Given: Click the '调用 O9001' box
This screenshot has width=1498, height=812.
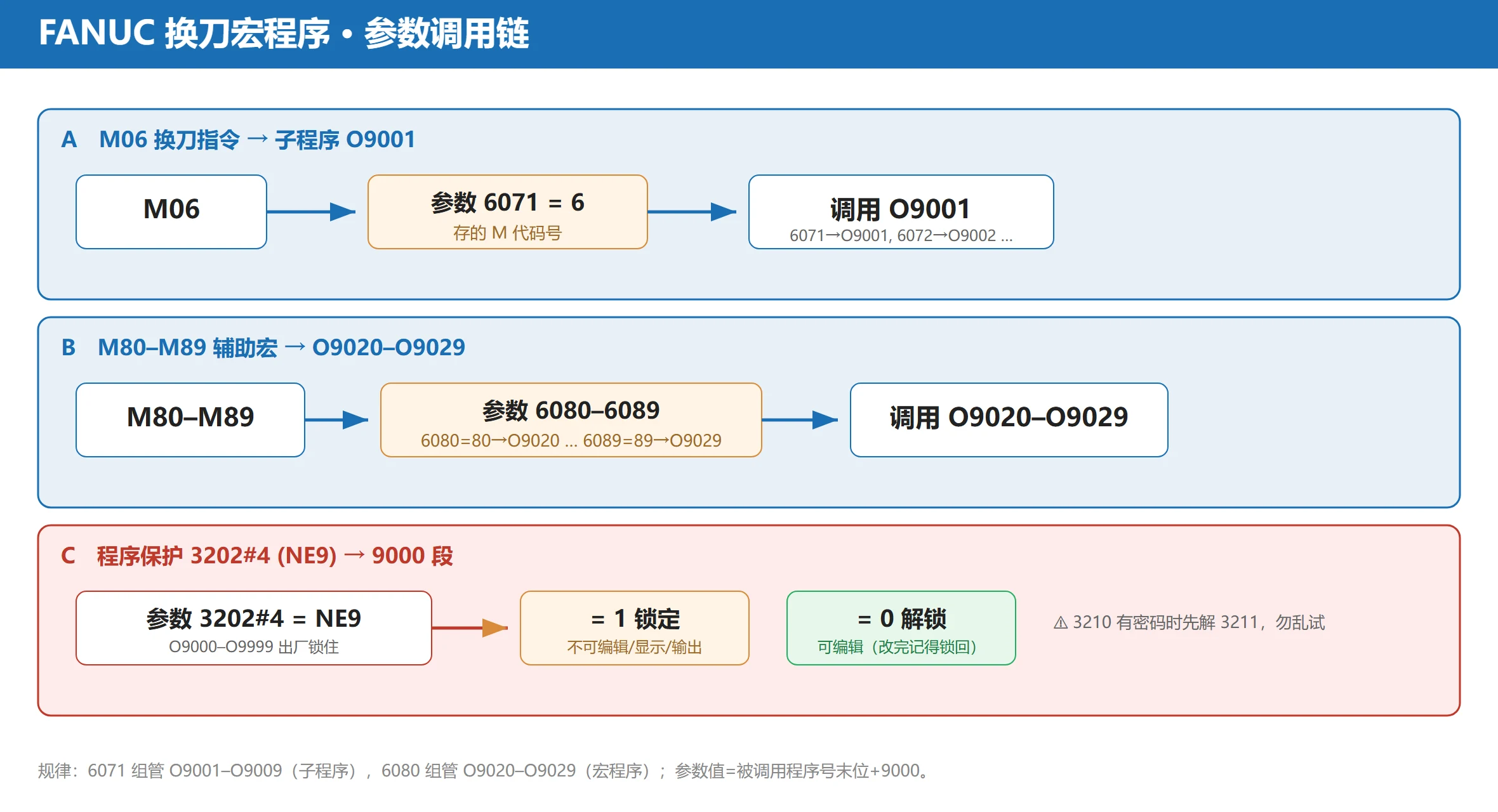Looking at the screenshot, I should tap(901, 212).
